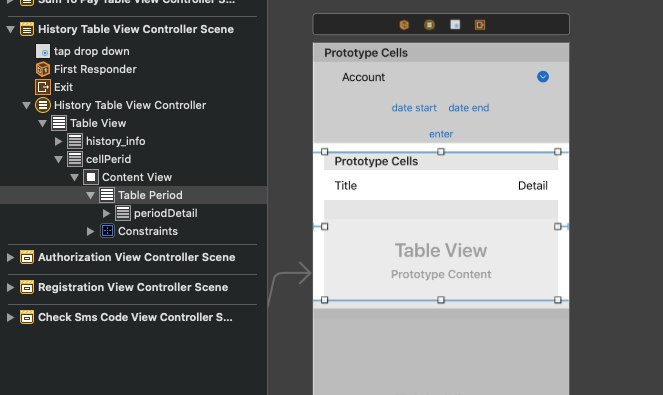Select the periodDetail row
This screenshot has height=395, width=663.
134,214
